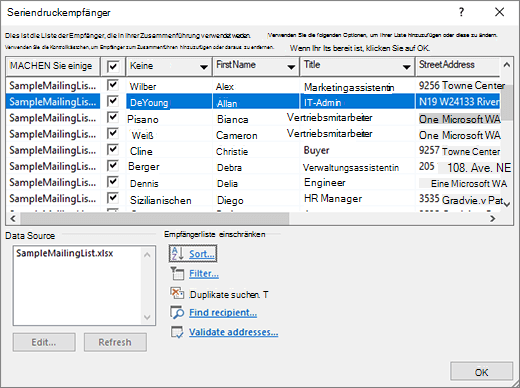The height and width of the screenshot is (388, 520).
Task: Click the 9256 Towne Center address
Action: pos(462,86)
